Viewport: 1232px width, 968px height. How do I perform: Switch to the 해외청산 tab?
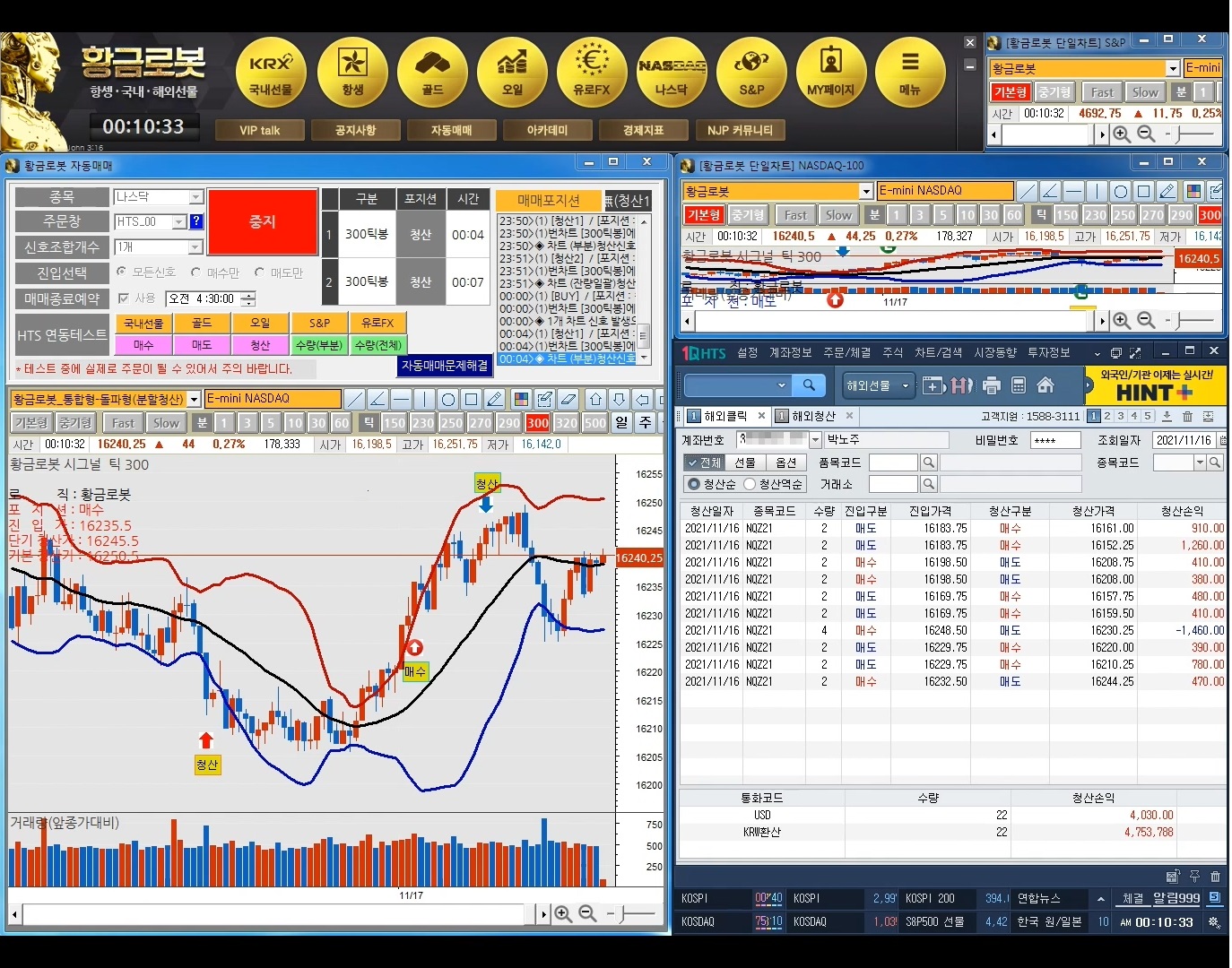coord(813,416)
